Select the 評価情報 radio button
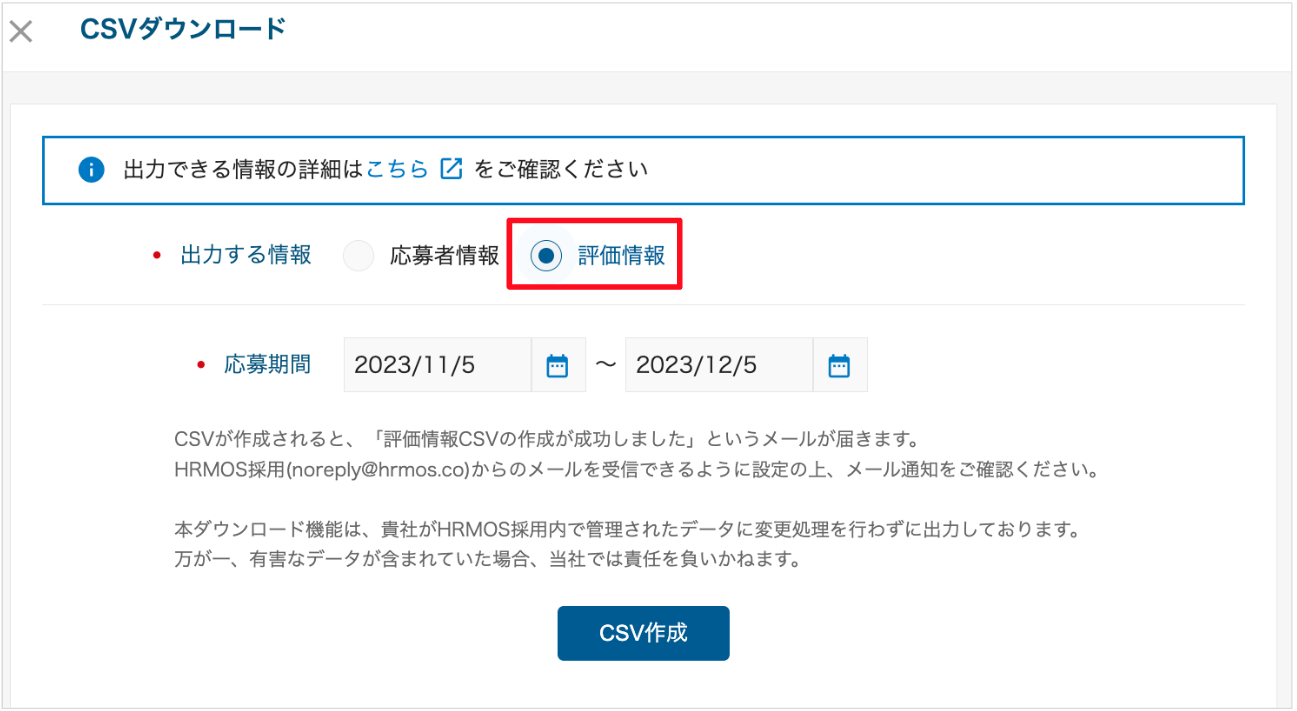 pyautogui.click(x=546, y=256)
